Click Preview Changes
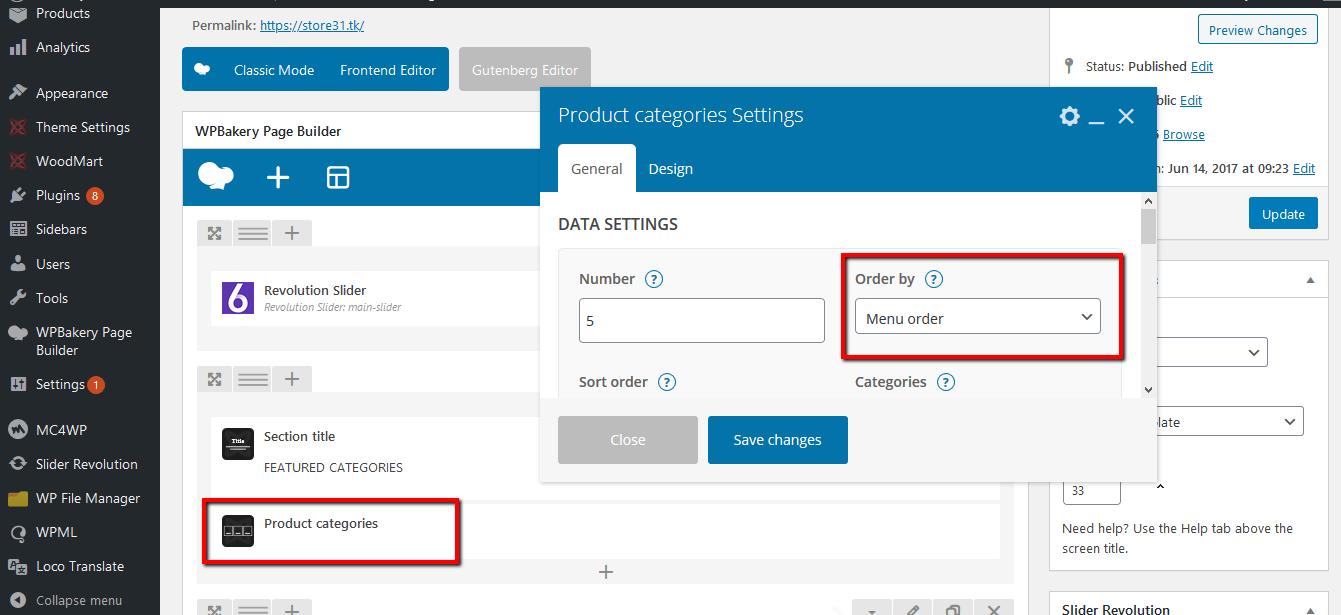 pyautogui.click(x=1257, y=30)
